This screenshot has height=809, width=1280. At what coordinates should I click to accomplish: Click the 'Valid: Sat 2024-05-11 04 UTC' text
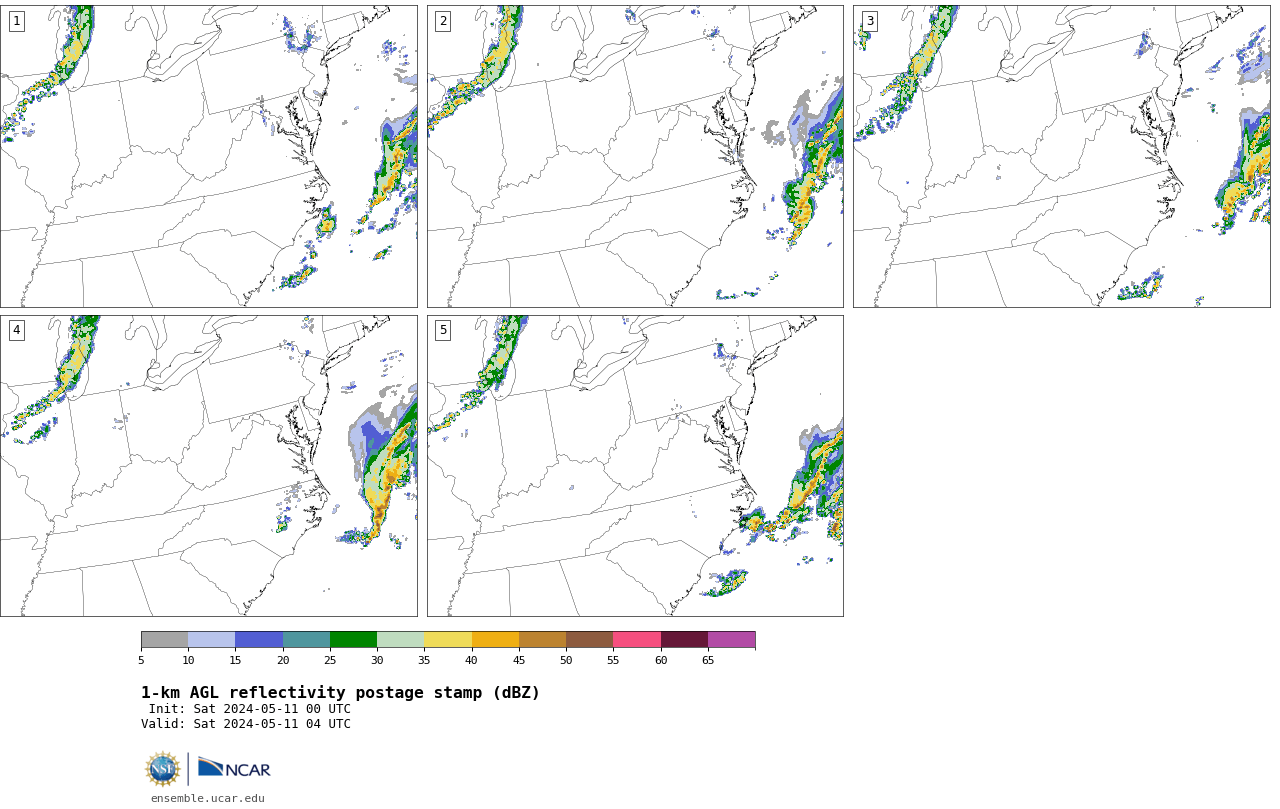[x=246, y=724]
